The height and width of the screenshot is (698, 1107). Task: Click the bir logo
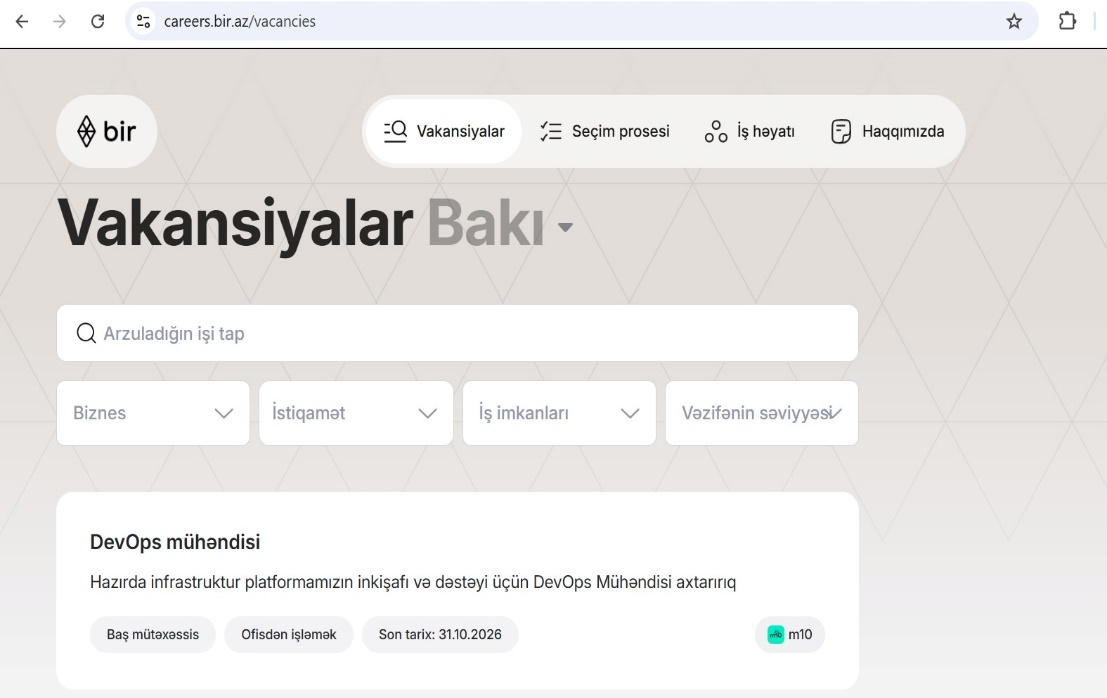pyautogui.click(x=107, y=131)
